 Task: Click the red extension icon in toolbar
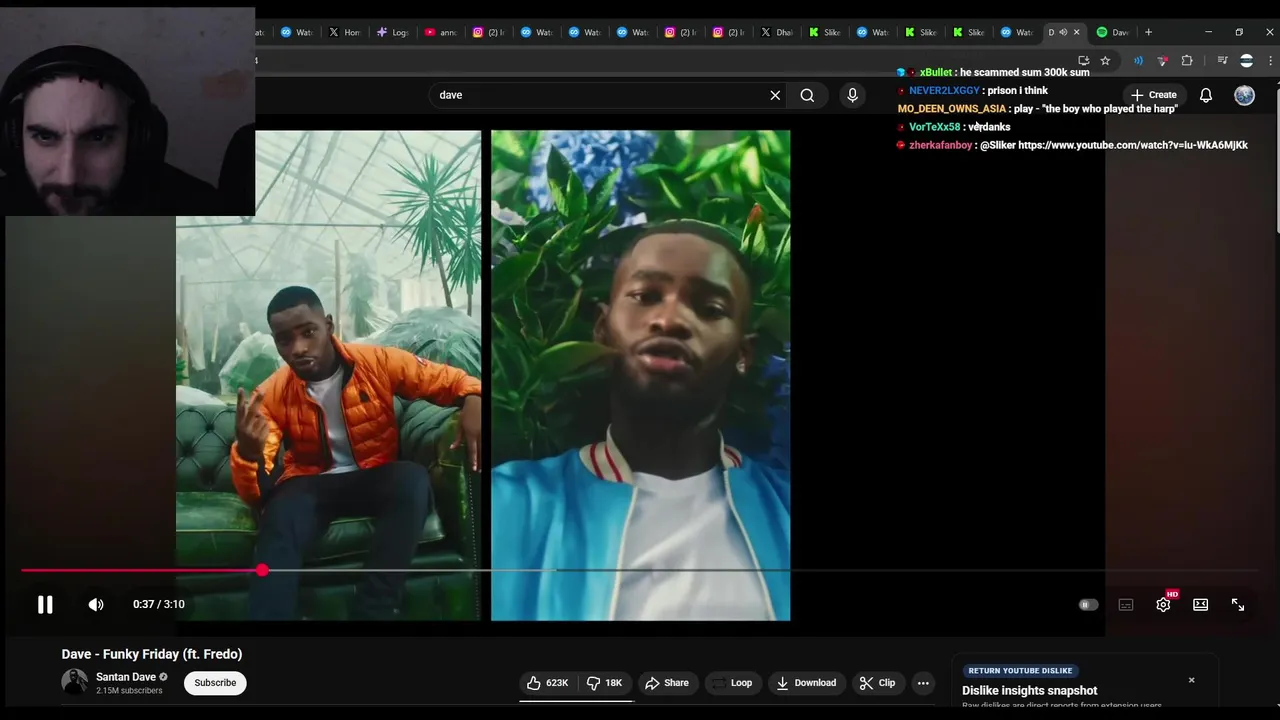[1162, 61]
